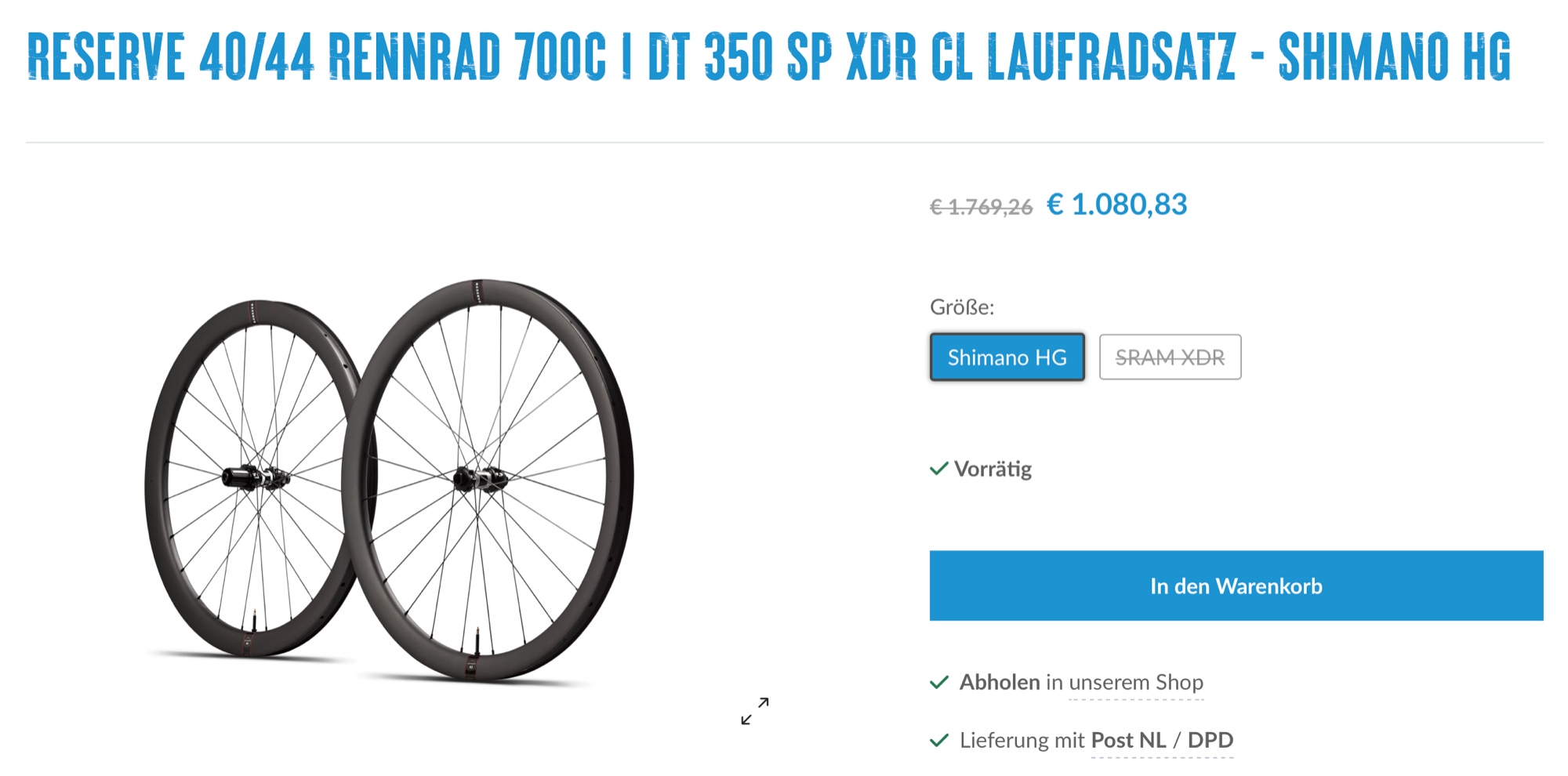Click the Lieferung mit text
1568x776 pixels.
(1022, 740)
